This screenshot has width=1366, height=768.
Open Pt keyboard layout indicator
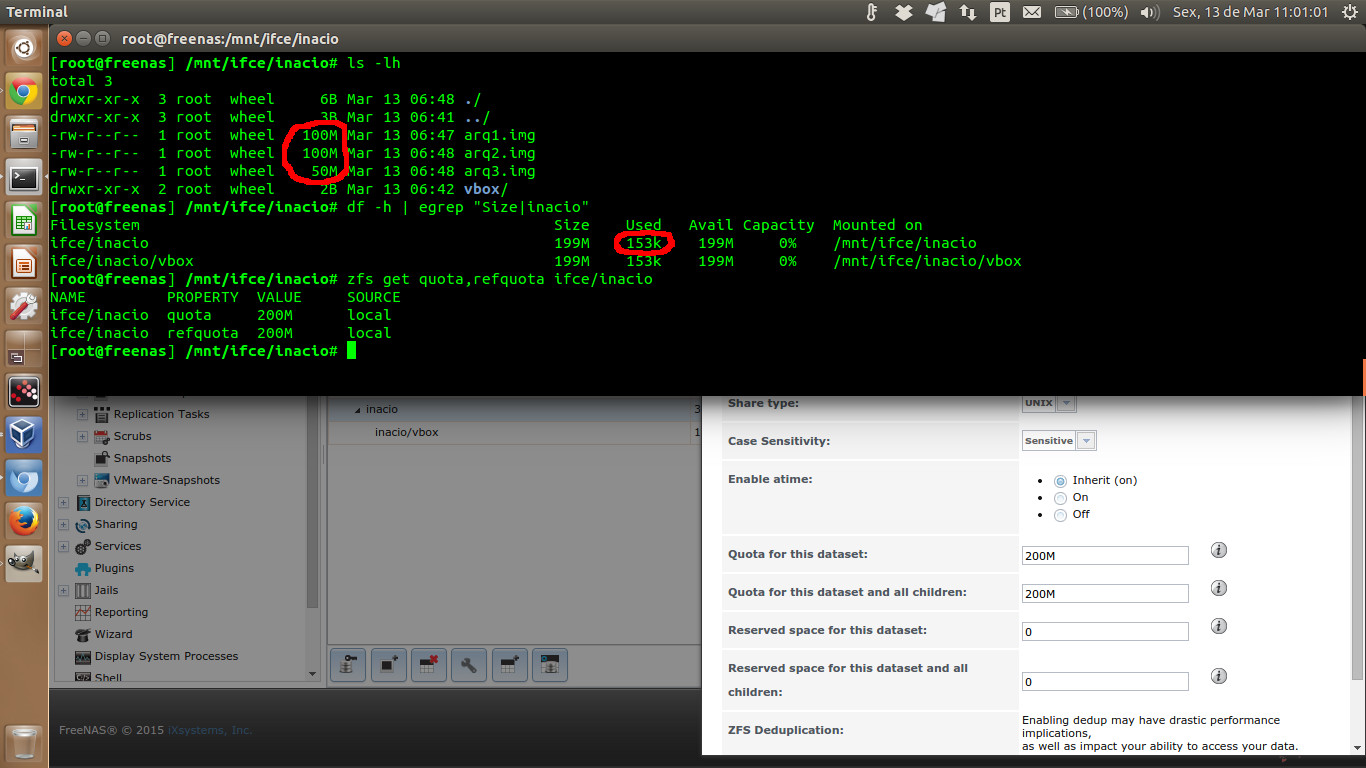pyautogui.click(x=999, y=12)
